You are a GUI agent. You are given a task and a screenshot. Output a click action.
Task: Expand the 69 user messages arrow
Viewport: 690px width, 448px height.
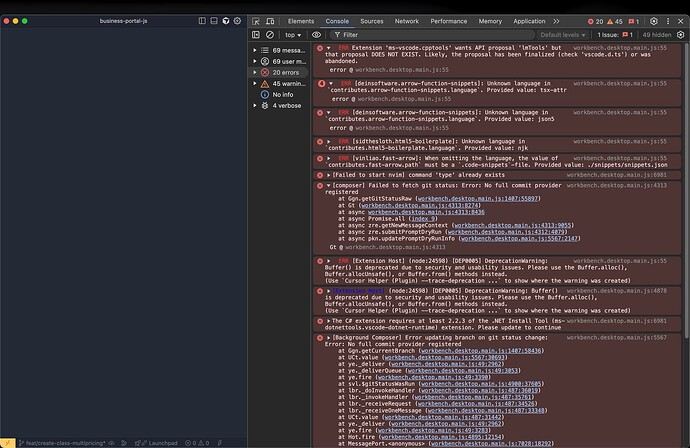255,61
